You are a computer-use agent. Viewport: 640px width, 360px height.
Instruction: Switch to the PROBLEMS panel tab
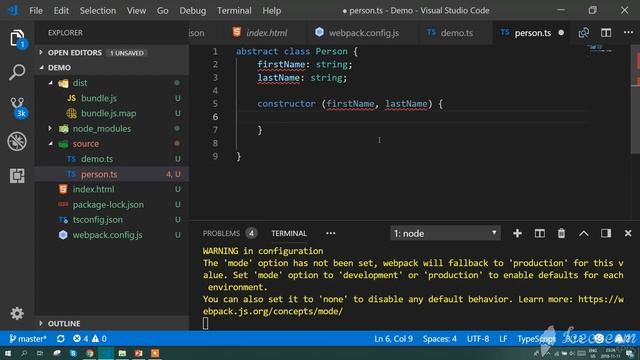221,233
